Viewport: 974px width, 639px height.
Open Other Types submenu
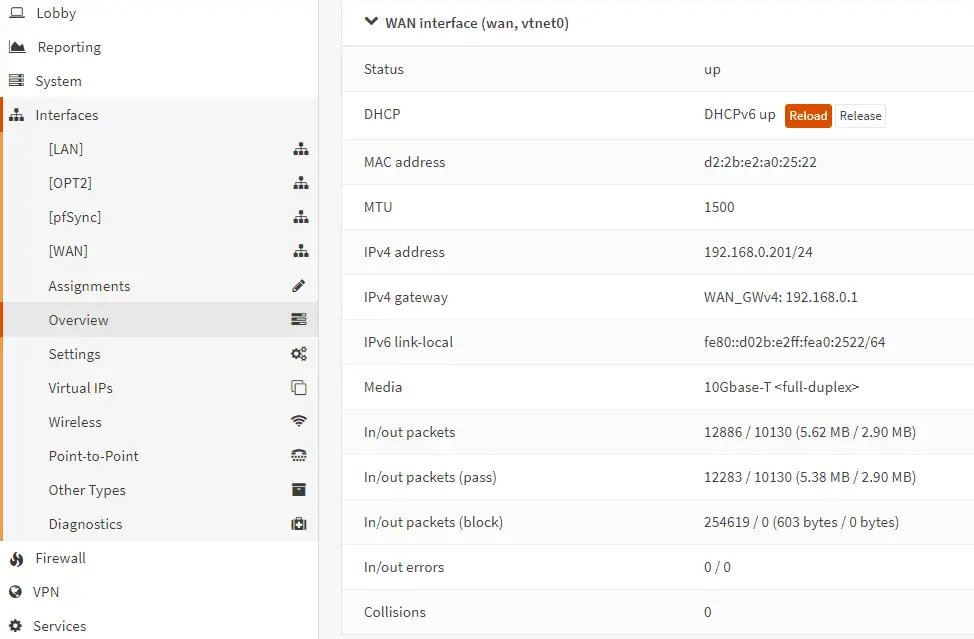click(x=87, y=490)
